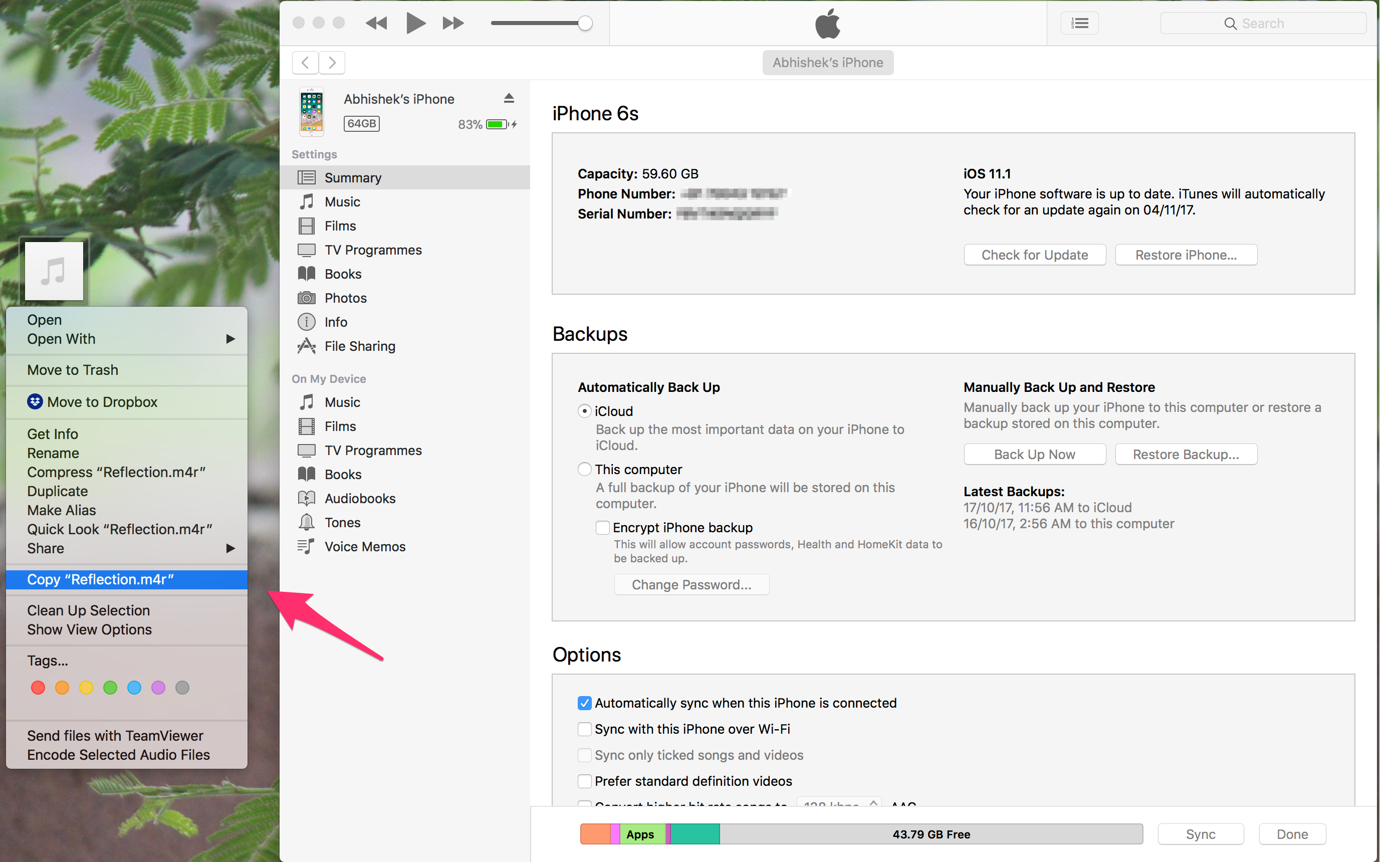Click Back Up Now button
The width and height of the screenshot is (1400, 862).
coord(1035,455)
